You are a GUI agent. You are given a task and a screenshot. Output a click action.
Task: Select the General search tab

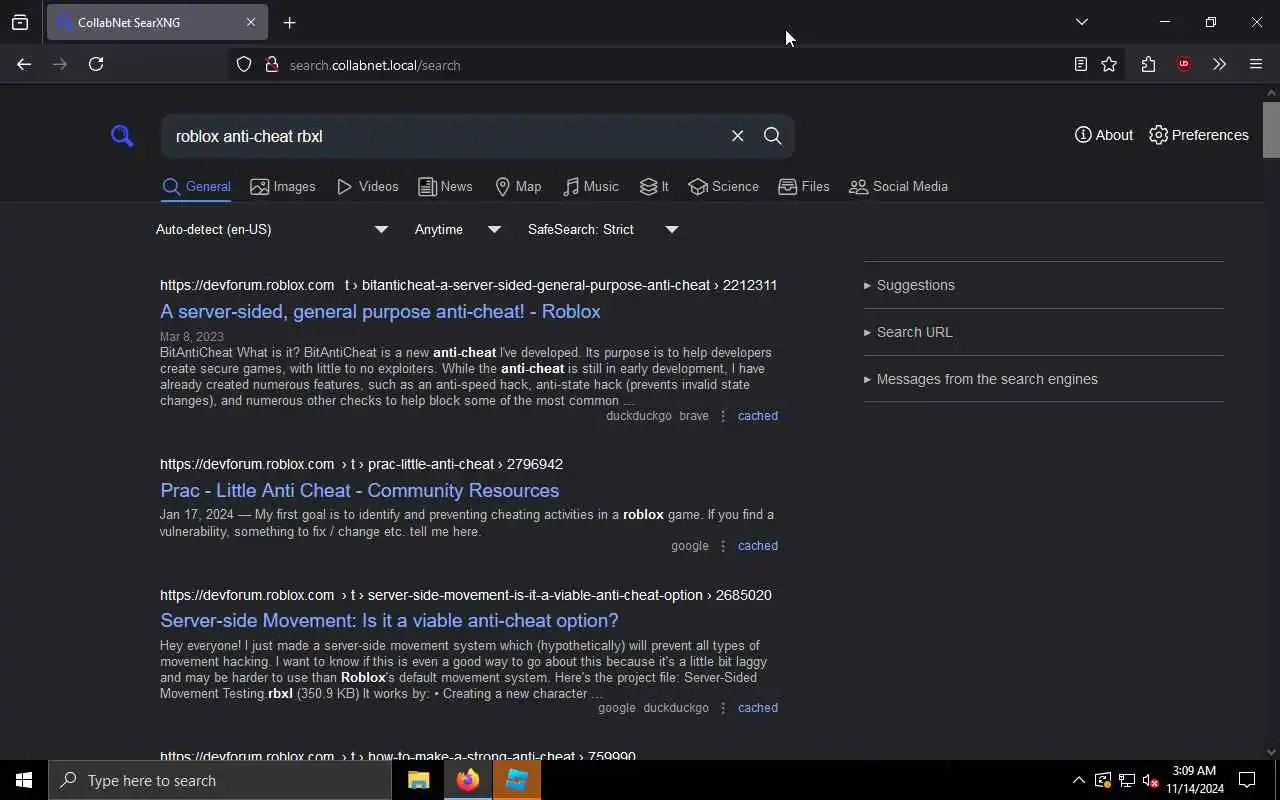coord(196,186)
